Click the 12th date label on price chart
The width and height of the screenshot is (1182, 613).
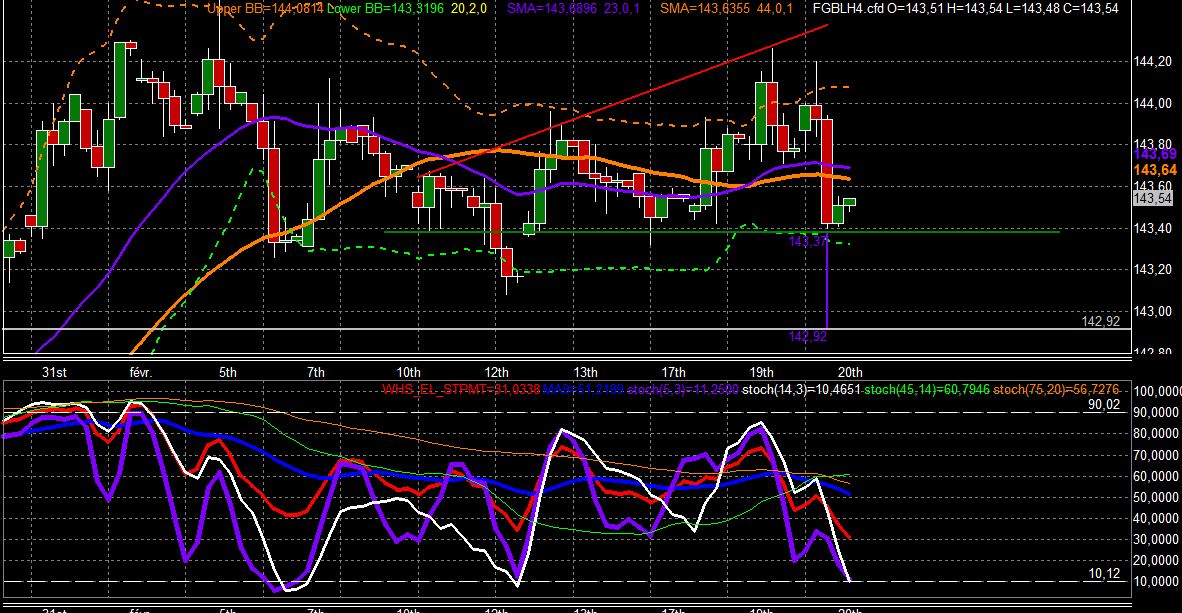pos(496,372)
